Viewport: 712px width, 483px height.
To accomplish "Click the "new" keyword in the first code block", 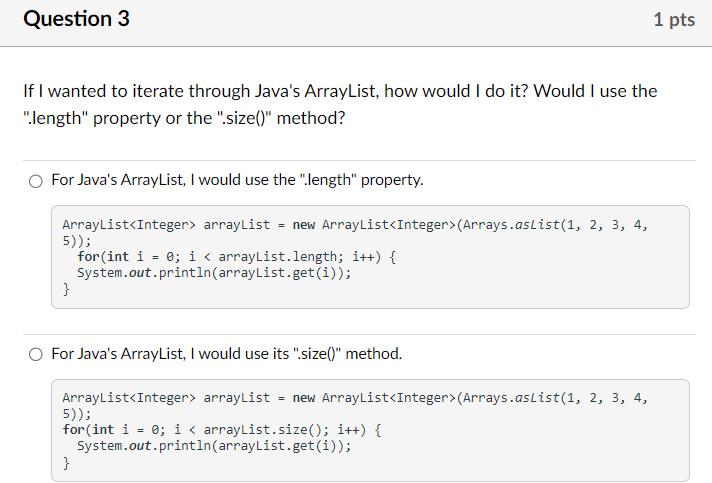I will coord(304,225).
